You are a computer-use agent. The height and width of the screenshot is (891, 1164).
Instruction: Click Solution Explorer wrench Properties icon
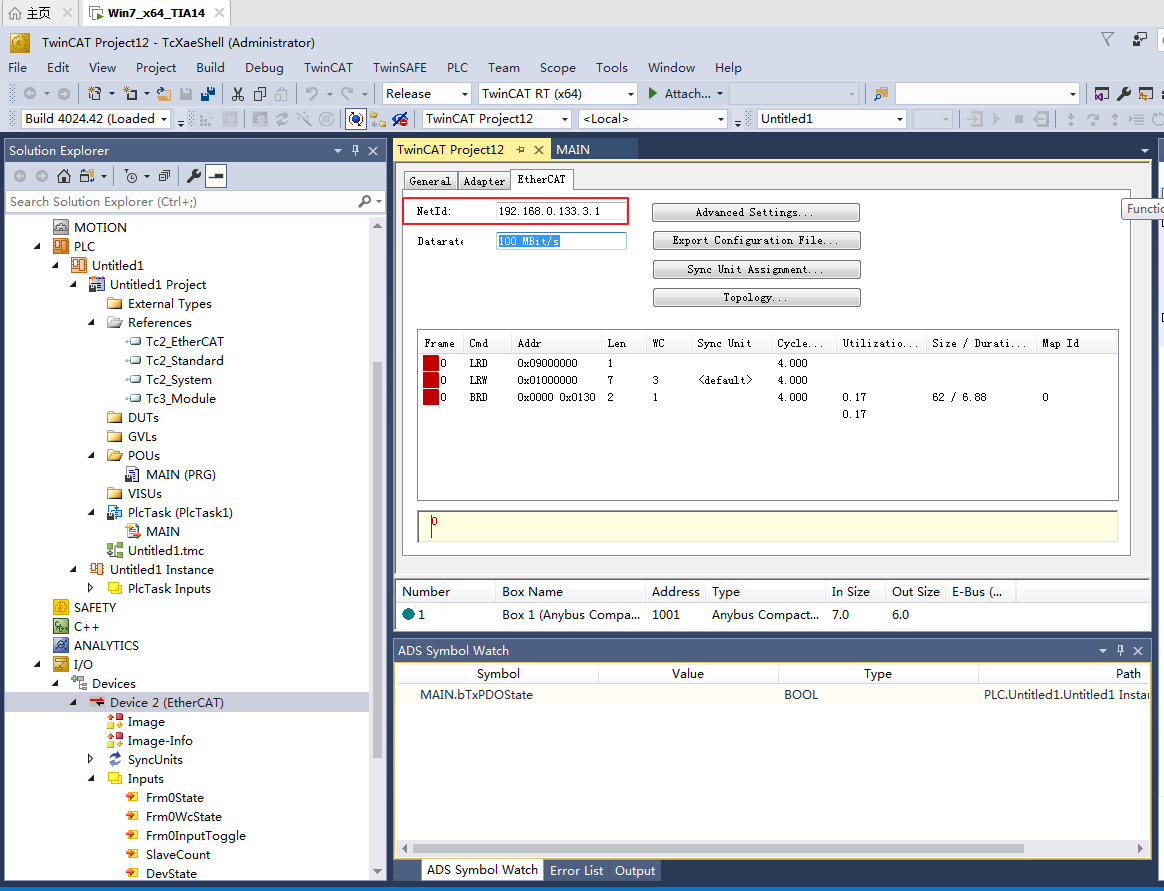[x=194, y=176]
